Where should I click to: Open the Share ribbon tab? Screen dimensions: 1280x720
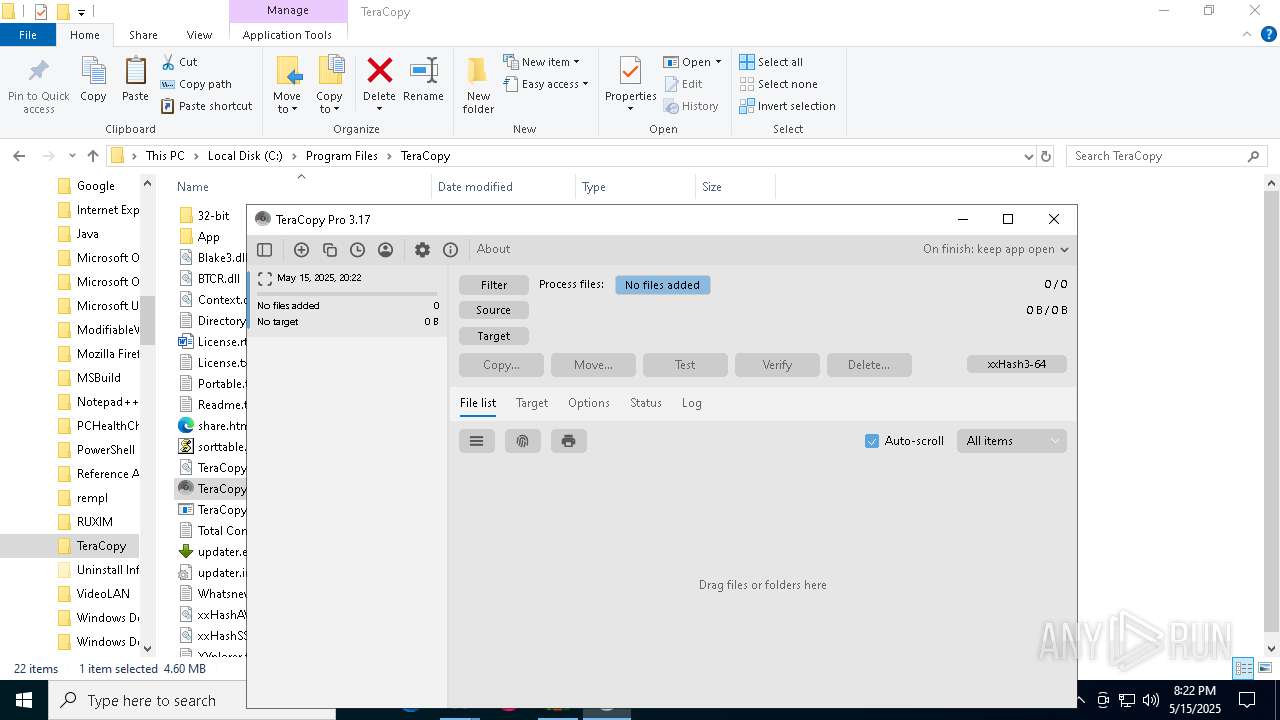(143, 34)
